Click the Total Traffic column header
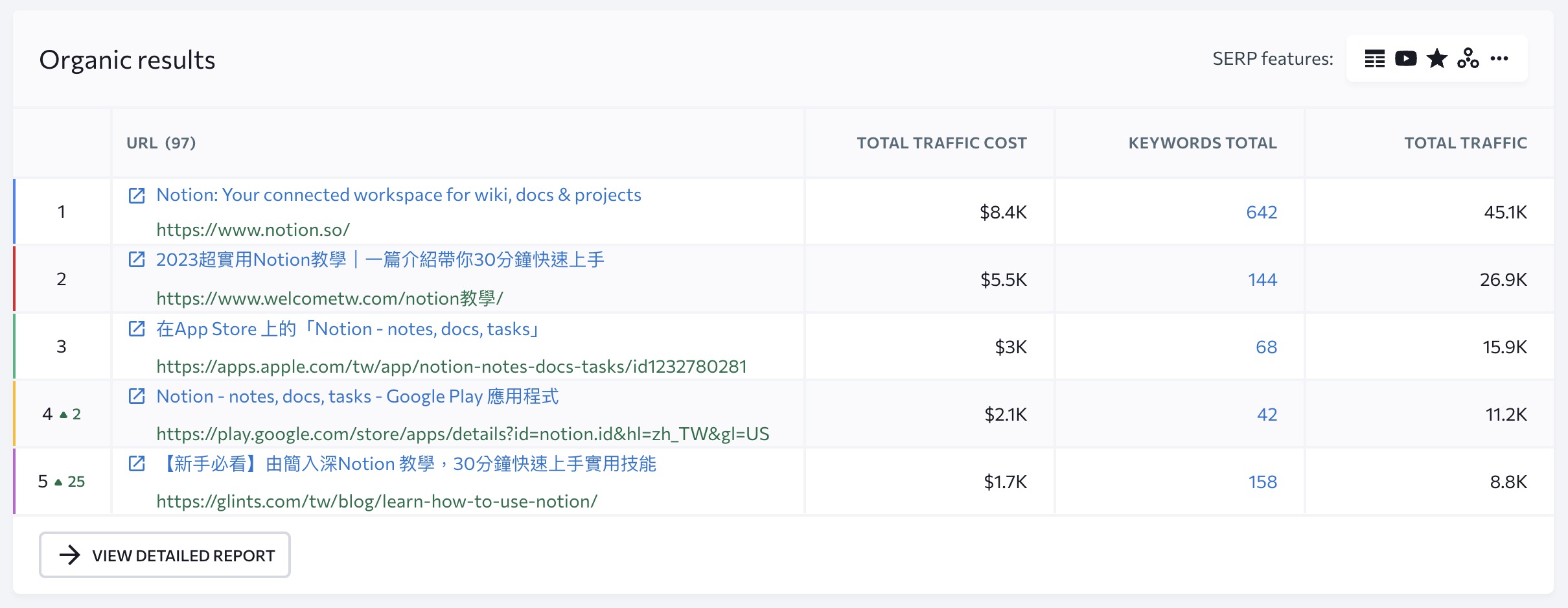1568x608 pixels. tap(1466, 143)
